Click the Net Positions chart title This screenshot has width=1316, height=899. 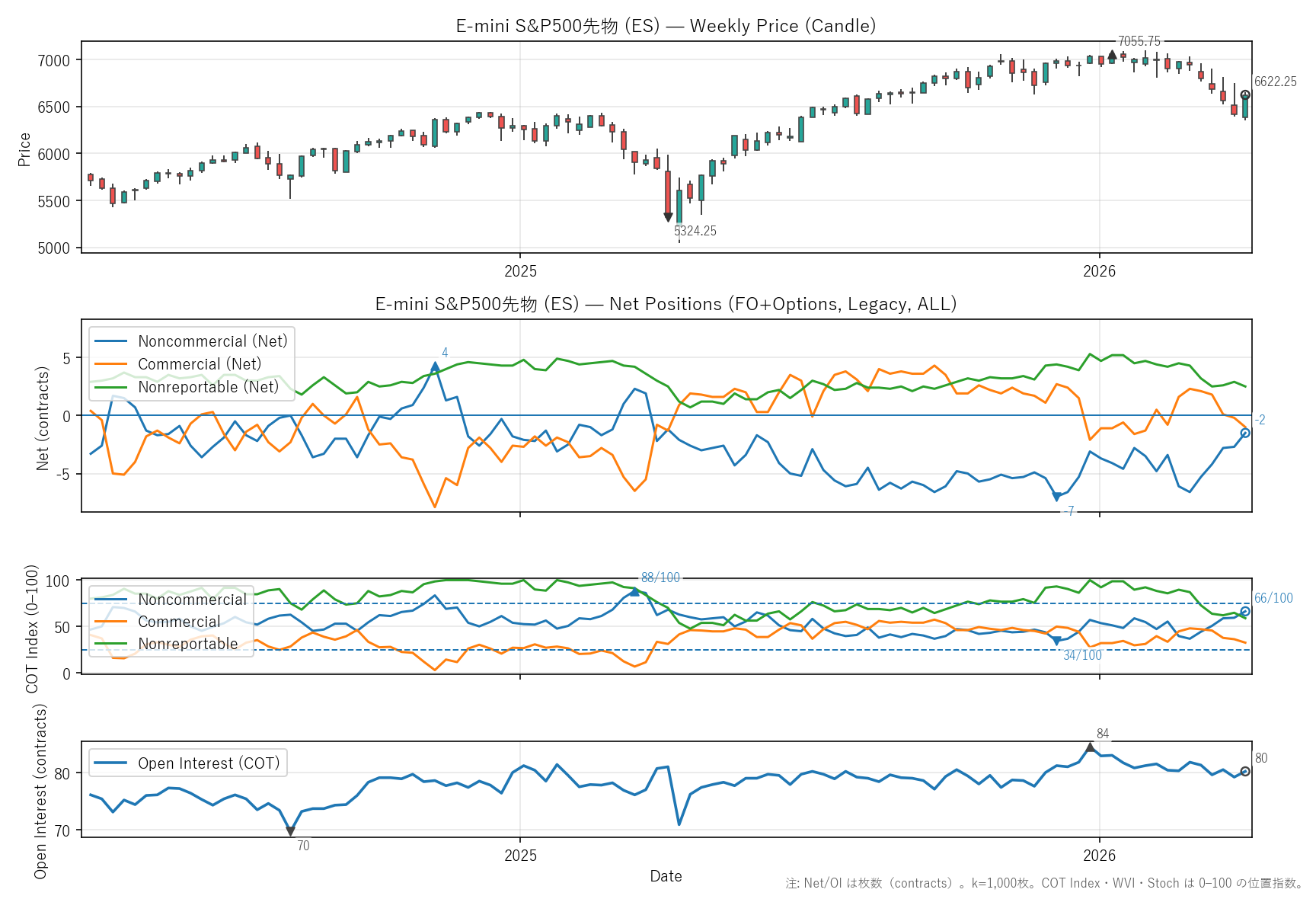coord(666,304)
